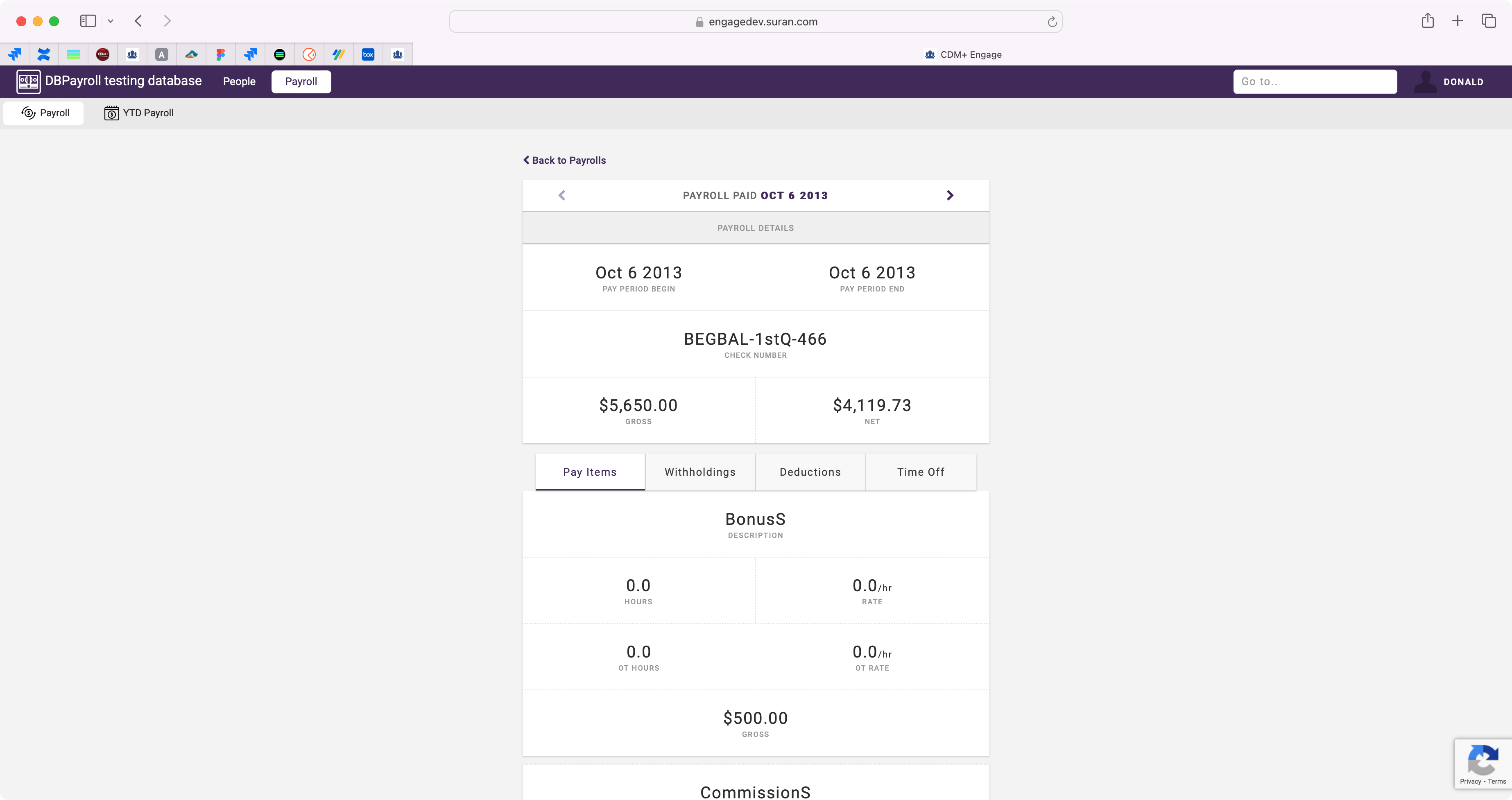1512x800 pixels.
Task: Open the Confluence pinned tab
Action: click(x=44, y=54)
